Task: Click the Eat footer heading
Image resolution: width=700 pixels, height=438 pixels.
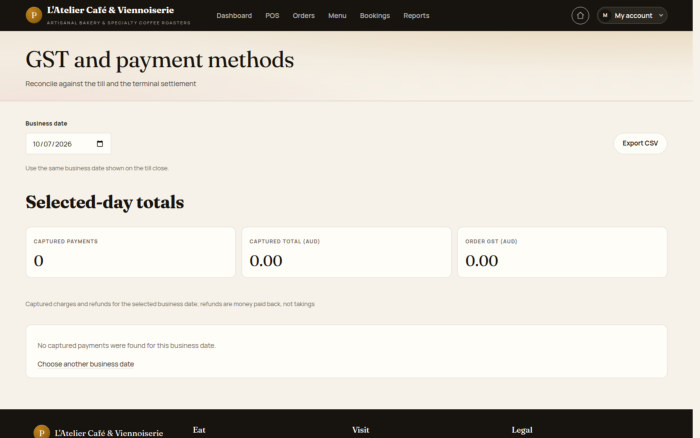Action: point(199,430)
